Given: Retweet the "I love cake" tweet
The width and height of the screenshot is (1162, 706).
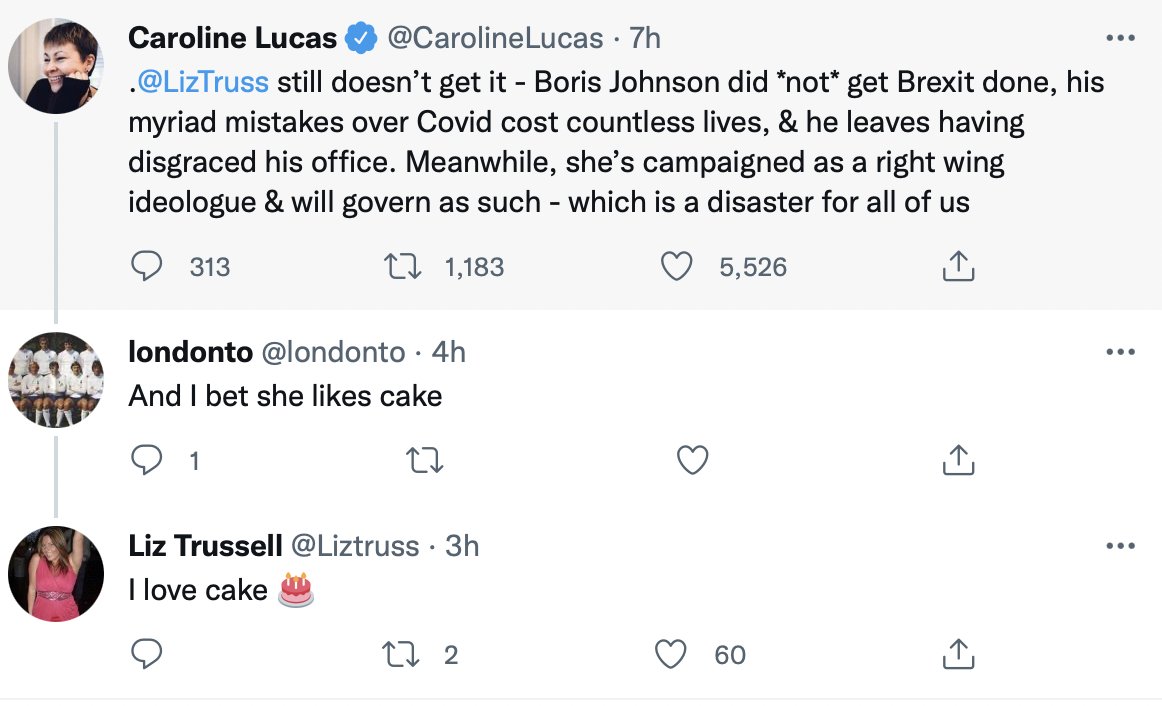Looking at the screenshot, I should (x=401, y=654).
